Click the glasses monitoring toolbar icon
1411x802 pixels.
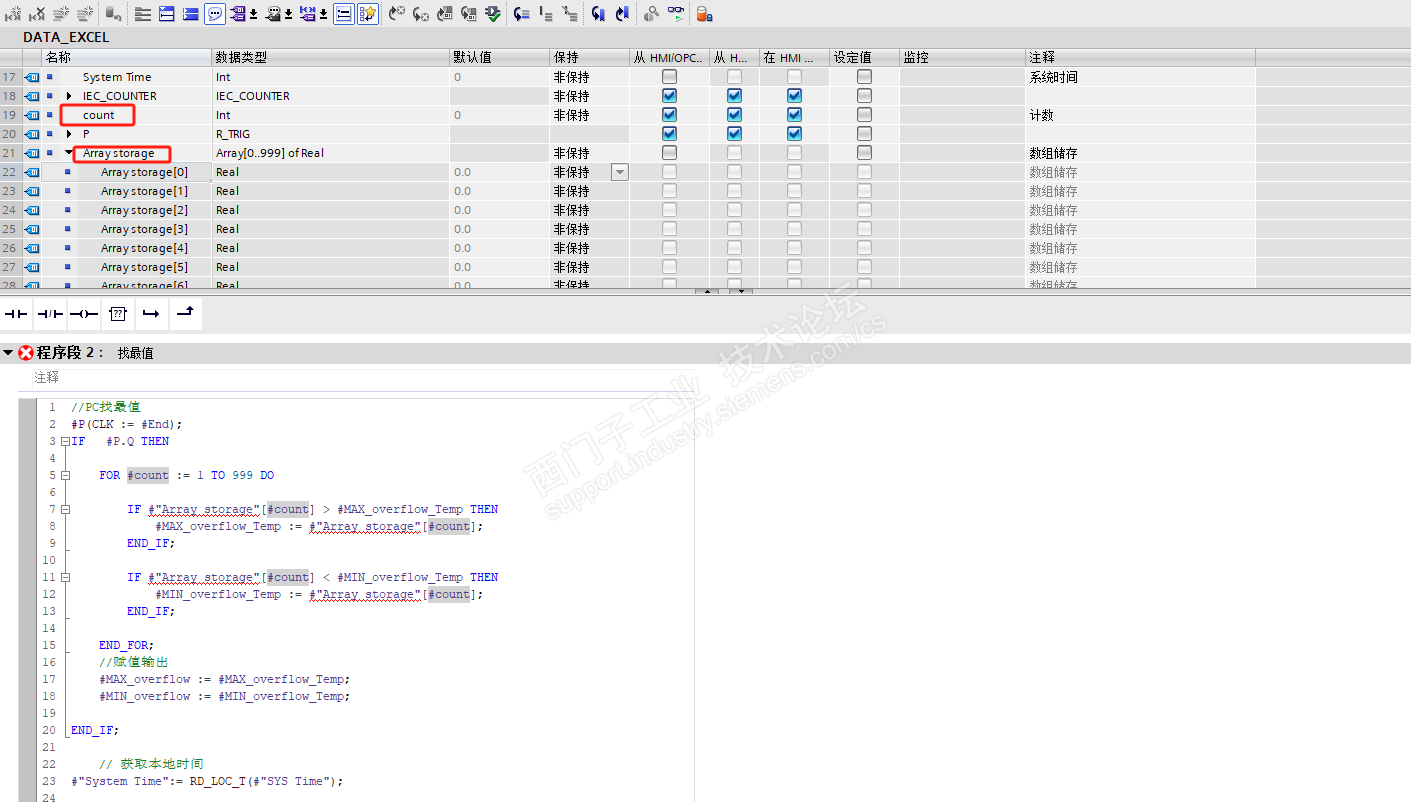tap(677, 14)
